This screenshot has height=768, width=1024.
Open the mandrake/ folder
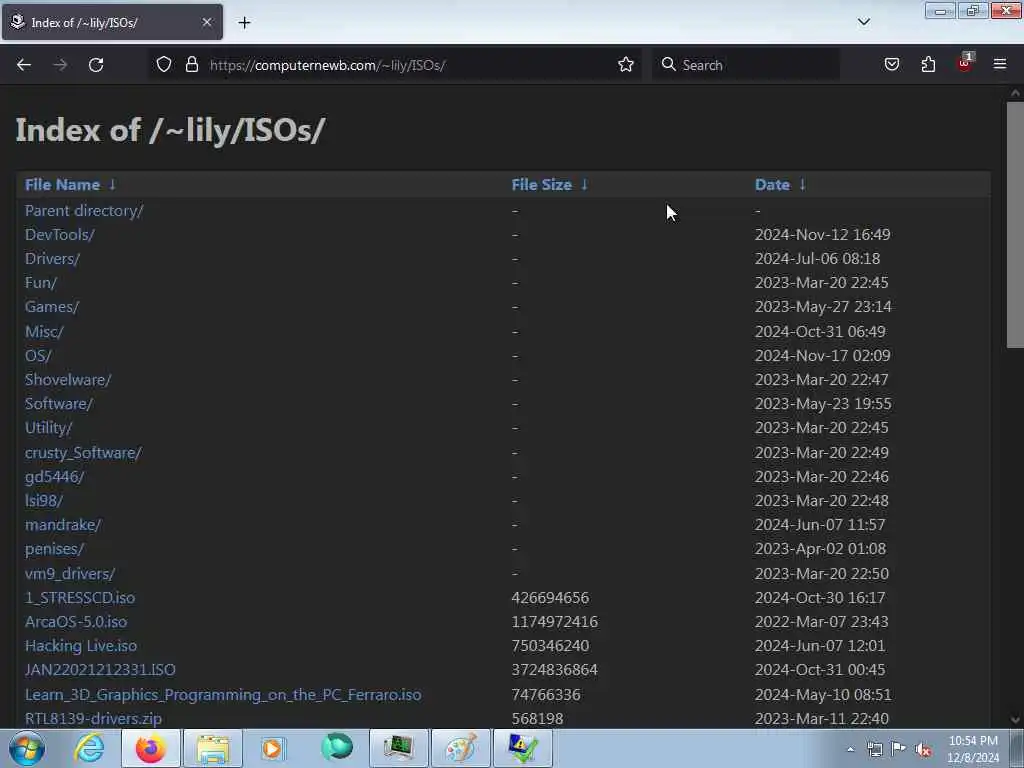[63, 525]
